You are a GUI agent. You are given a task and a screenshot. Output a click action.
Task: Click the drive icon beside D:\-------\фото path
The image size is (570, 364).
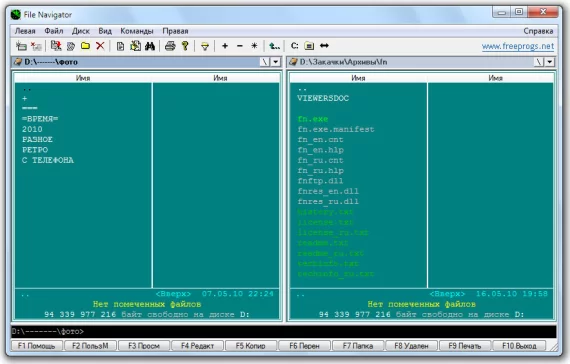pyautogui.click(x=18, y=62)
